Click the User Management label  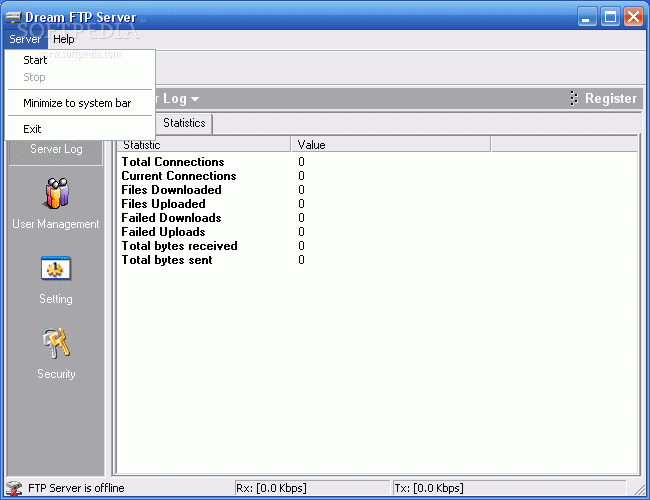pyautogui.click(x=56, y=224)
